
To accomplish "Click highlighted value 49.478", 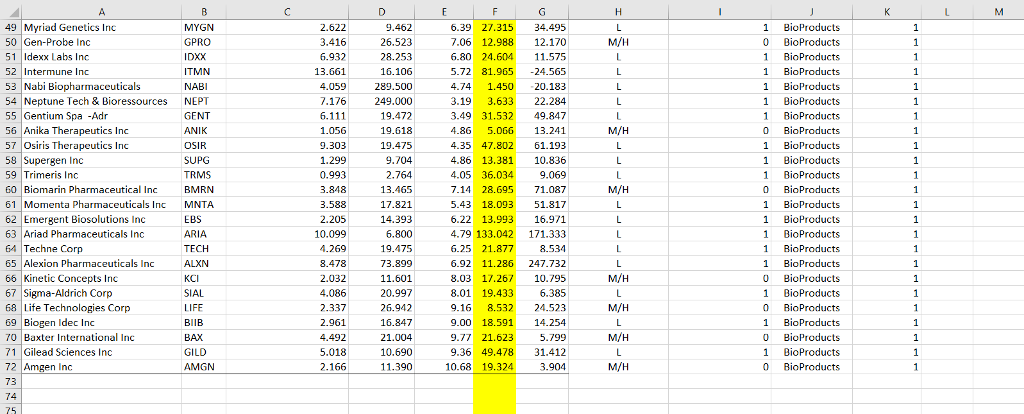I will click(494, 352).
